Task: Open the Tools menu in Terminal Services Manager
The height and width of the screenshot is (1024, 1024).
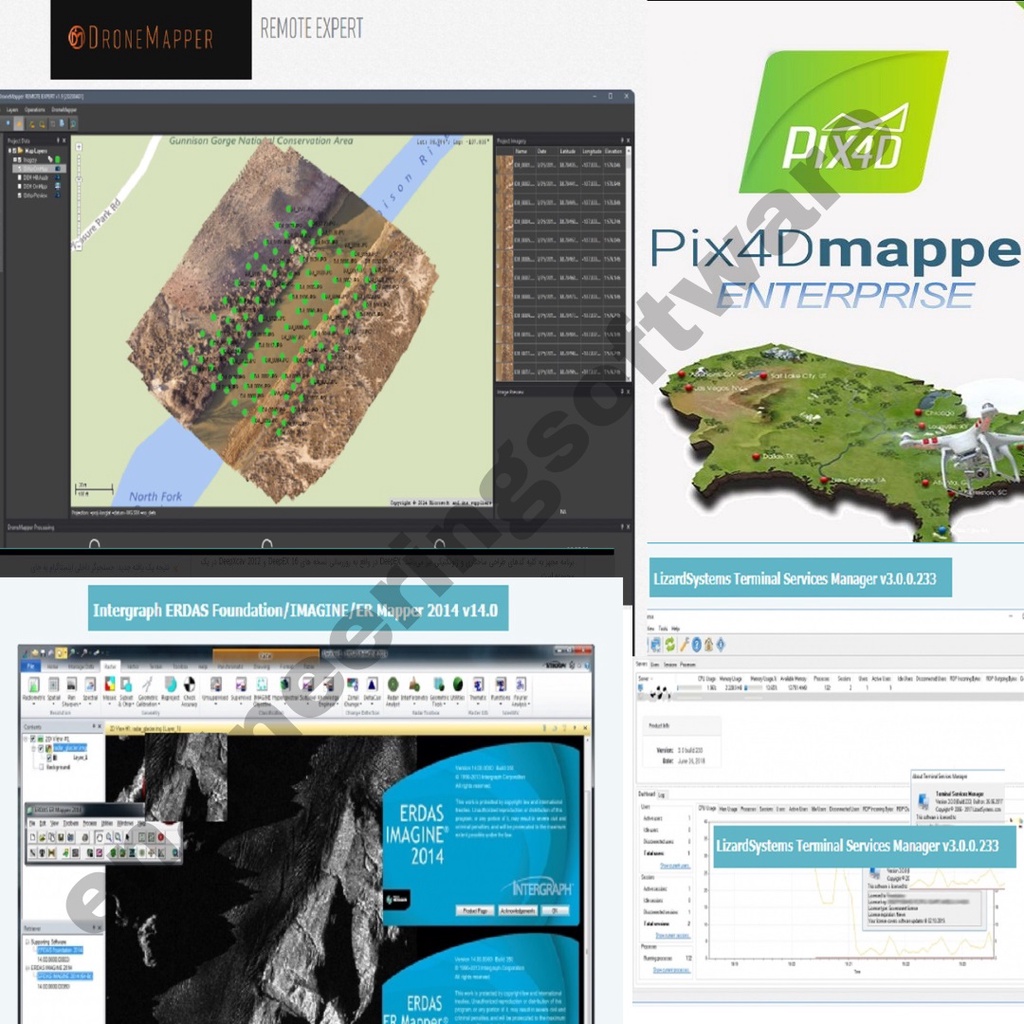Action: click(663, 629)
